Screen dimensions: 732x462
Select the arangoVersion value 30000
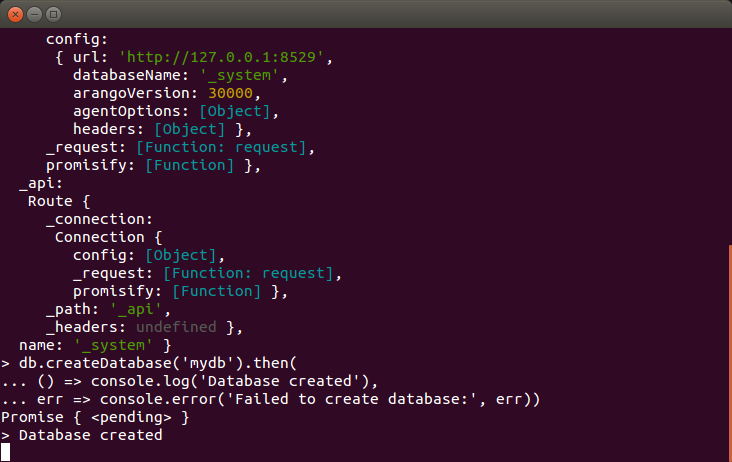click(x=230, y=93)
